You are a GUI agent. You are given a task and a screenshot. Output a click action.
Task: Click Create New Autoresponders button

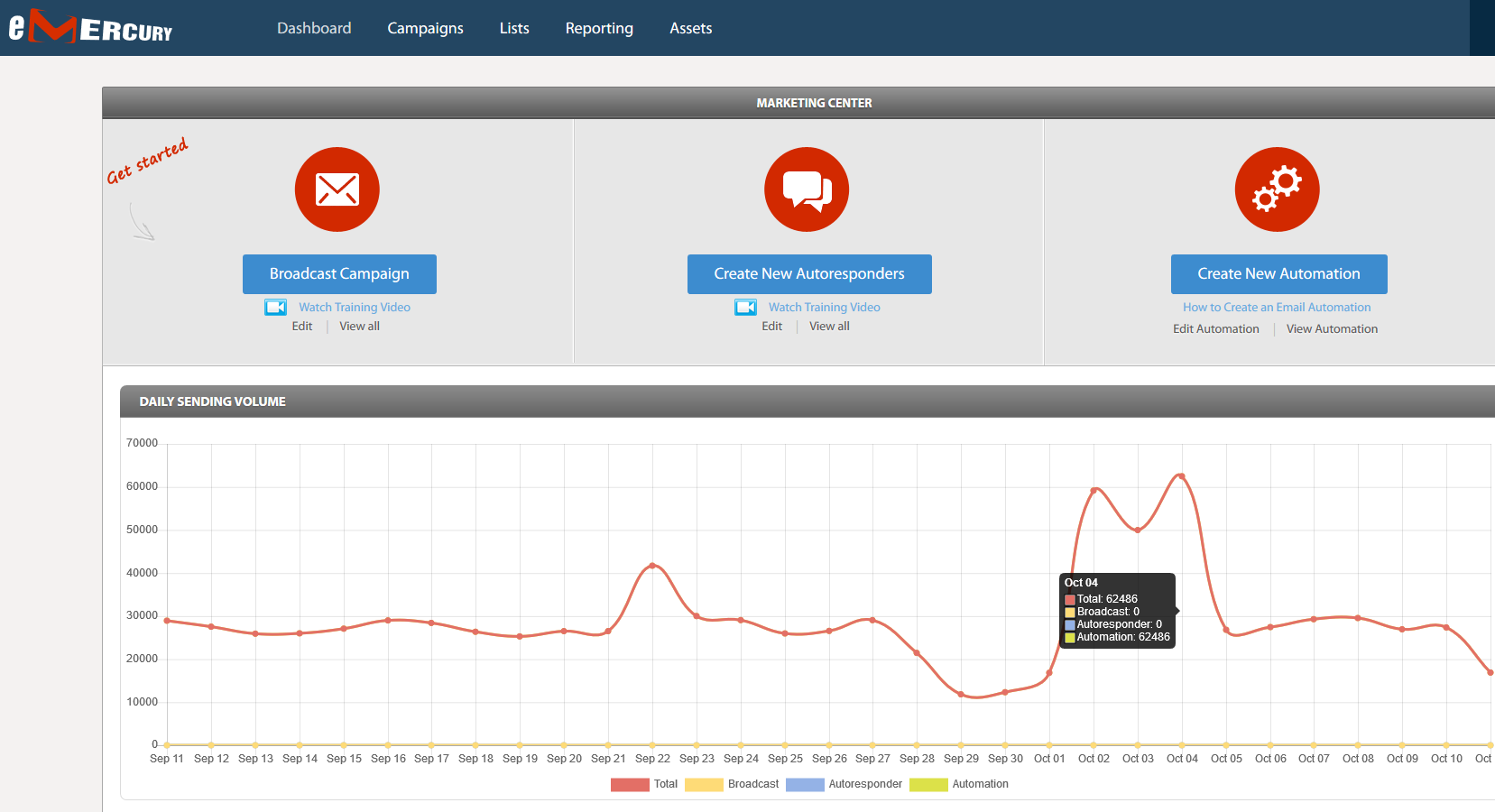coord(809,274)
